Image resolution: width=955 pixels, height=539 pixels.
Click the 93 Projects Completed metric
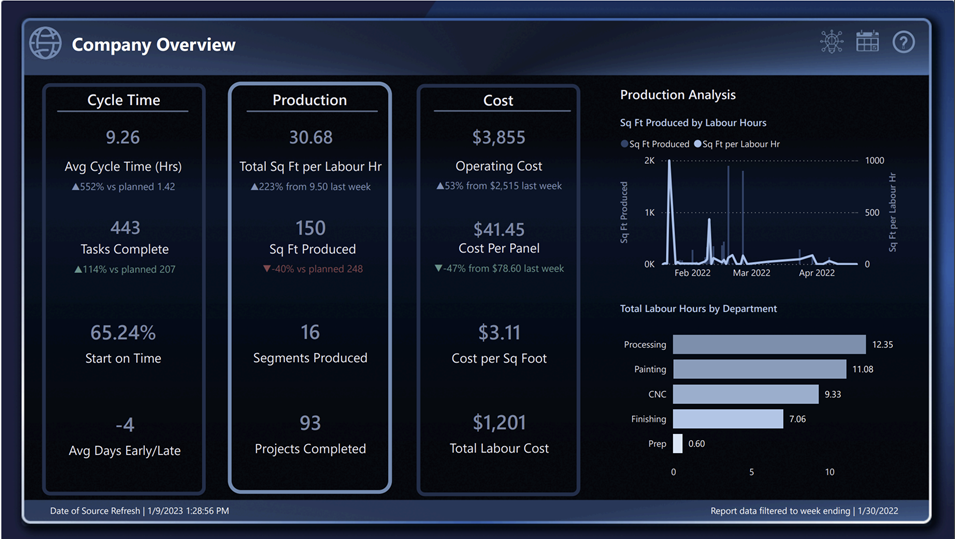(310, 423)
